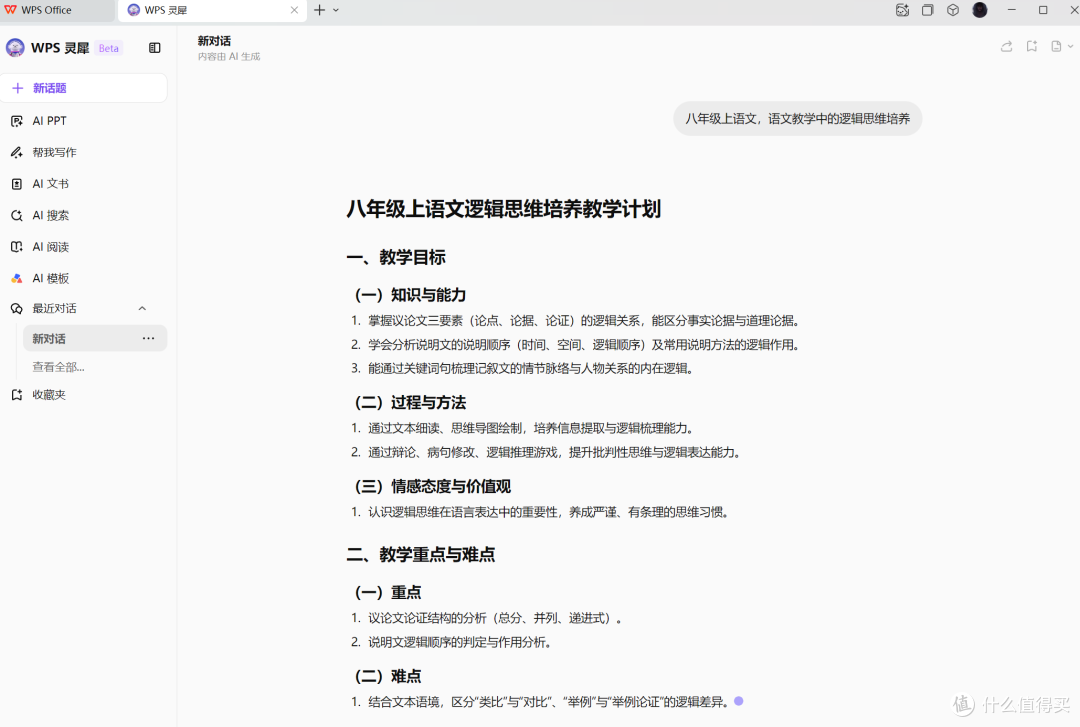The width and height of the screenshot is (1080, 727).
Task: Click the Beta badge next to WPS 灵犀
Action: coord(109,48)
